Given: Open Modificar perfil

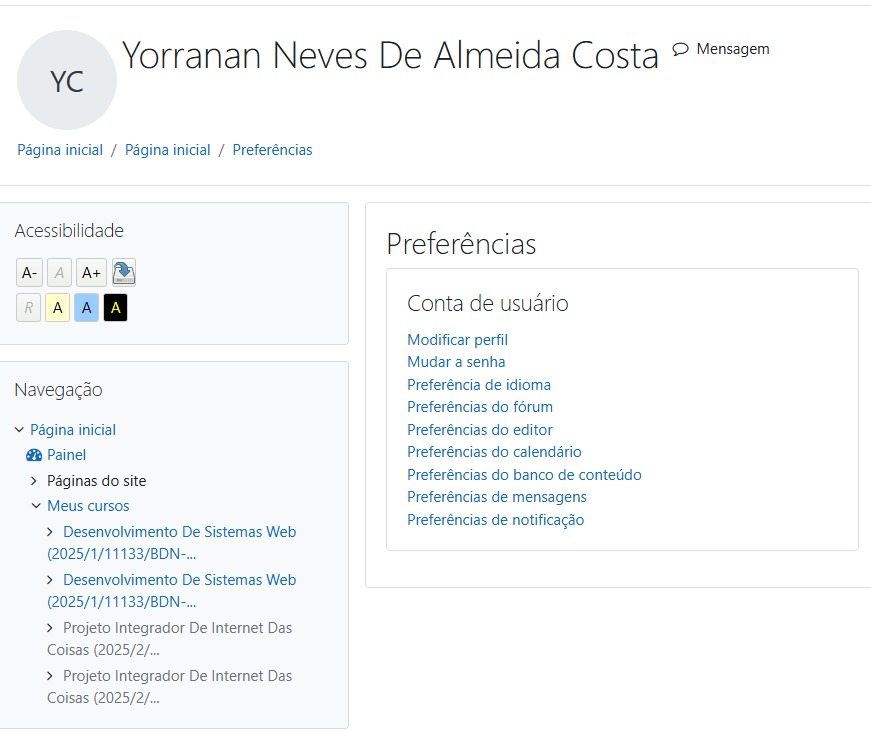Looking at the screenshot, I should point(458,339).
